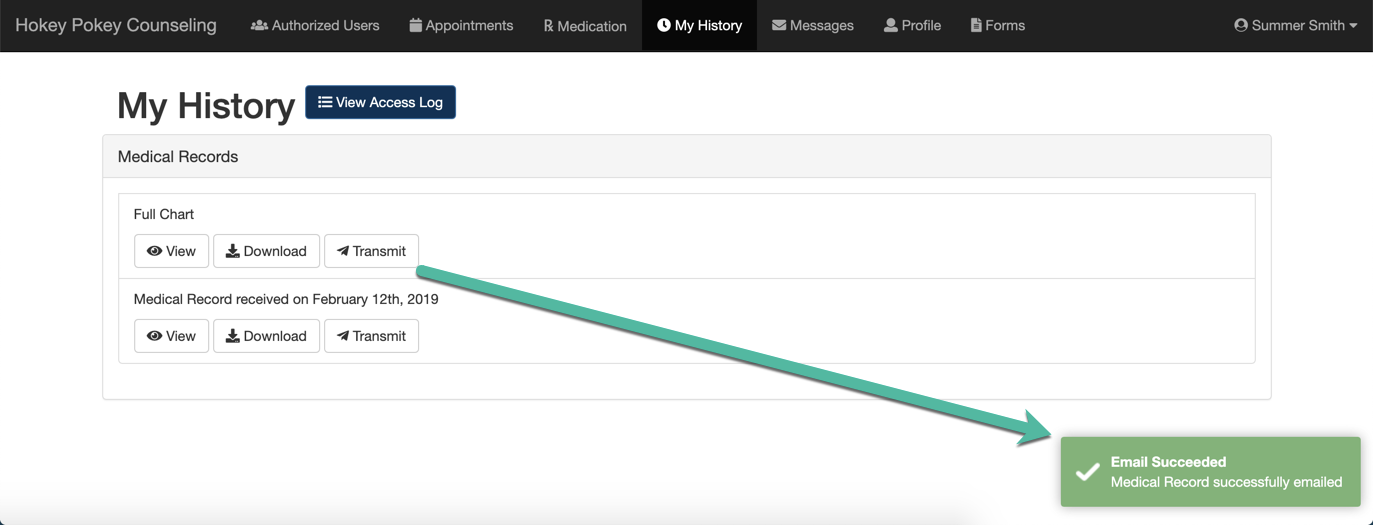Viewport: 1373px width, 525px height.
Task: Click the Medical Records panel header
Action: (687, 157)
